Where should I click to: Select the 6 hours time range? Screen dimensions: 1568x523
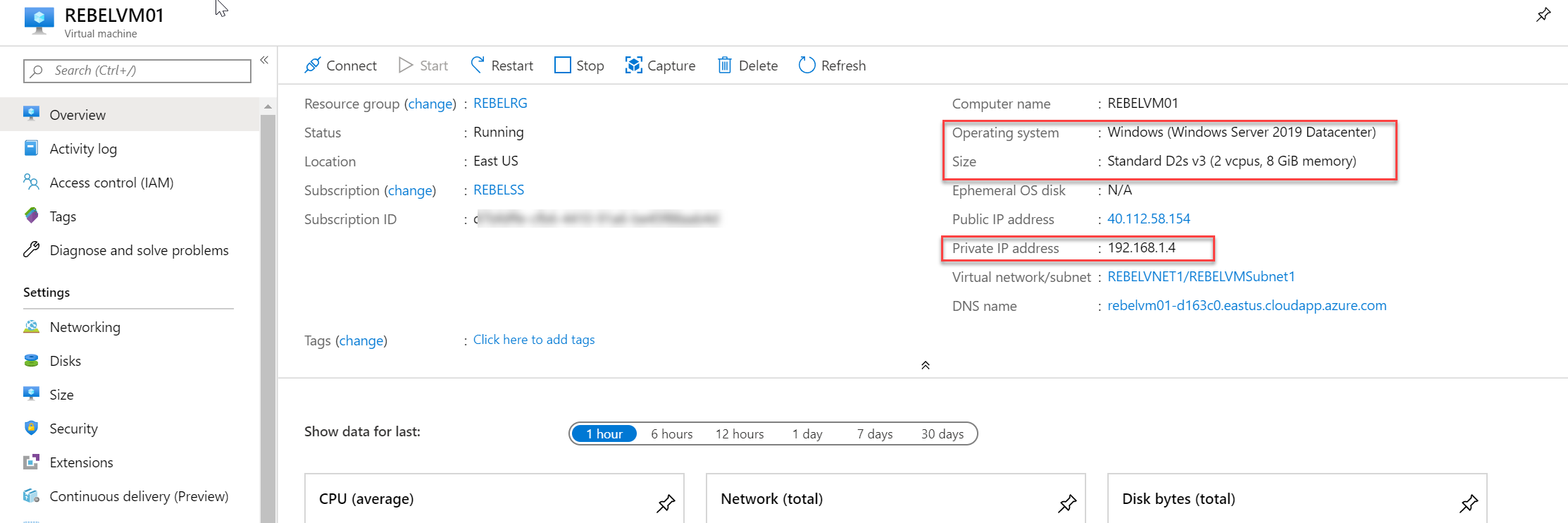click(671, 434)
